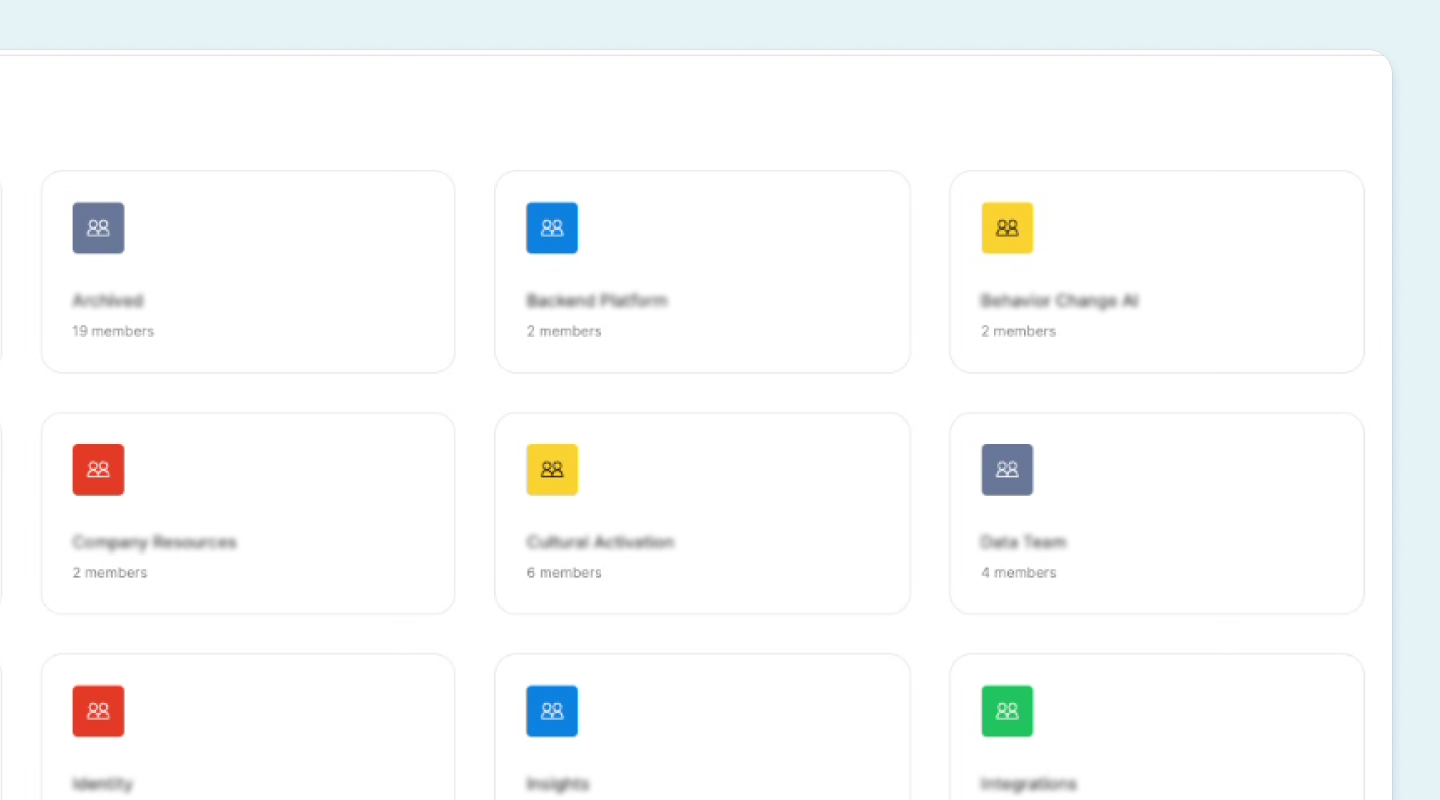Open the Behavior Change AI team
Image resolution: width=1440 pixels, height=800 pixels.
[1156, 271]
